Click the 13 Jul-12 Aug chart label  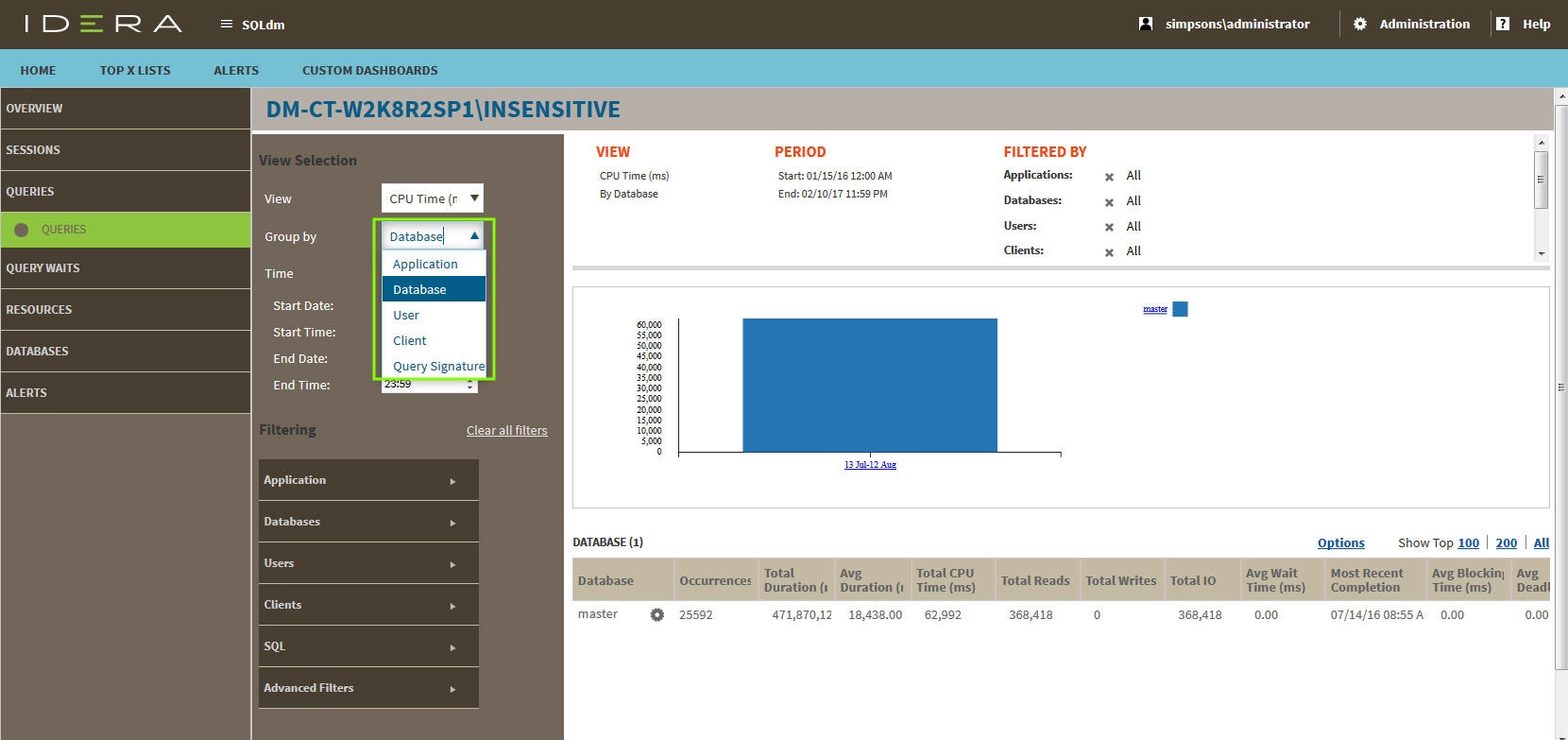click(870, 465)
